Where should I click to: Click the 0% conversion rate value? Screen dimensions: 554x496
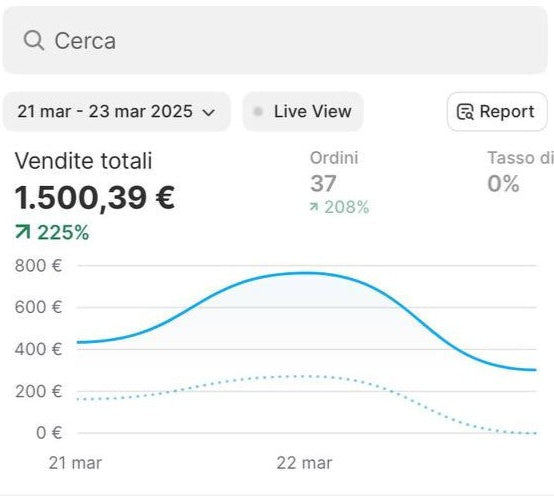coord(503,184)
